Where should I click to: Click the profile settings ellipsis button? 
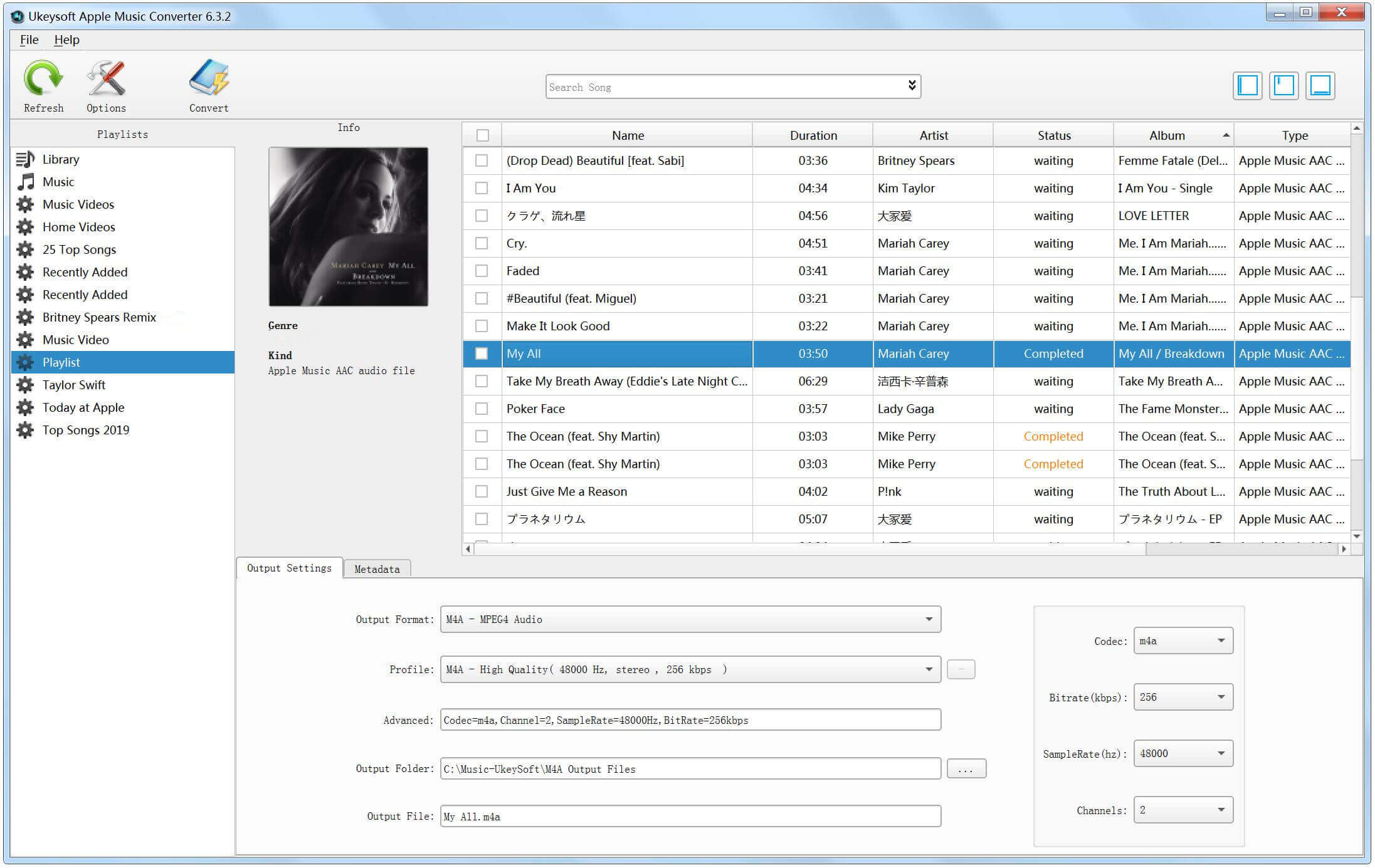[962, 669]
